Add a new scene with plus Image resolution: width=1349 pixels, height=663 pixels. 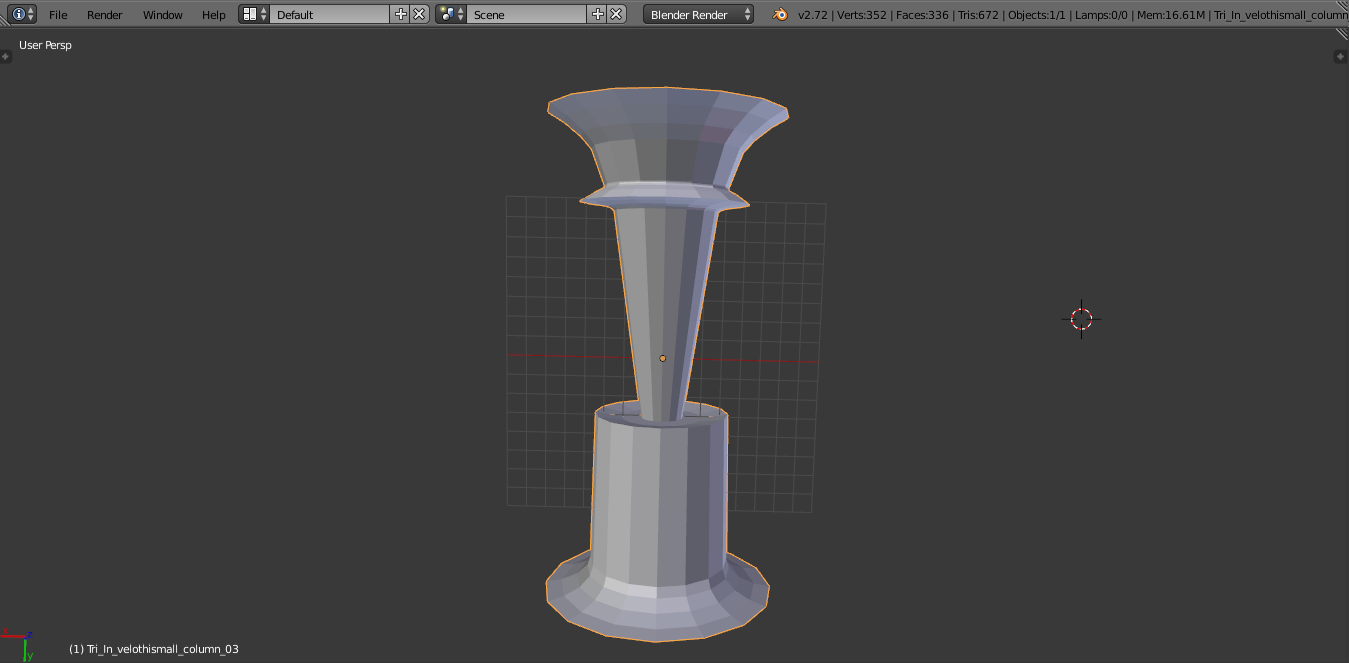[598, 14]
